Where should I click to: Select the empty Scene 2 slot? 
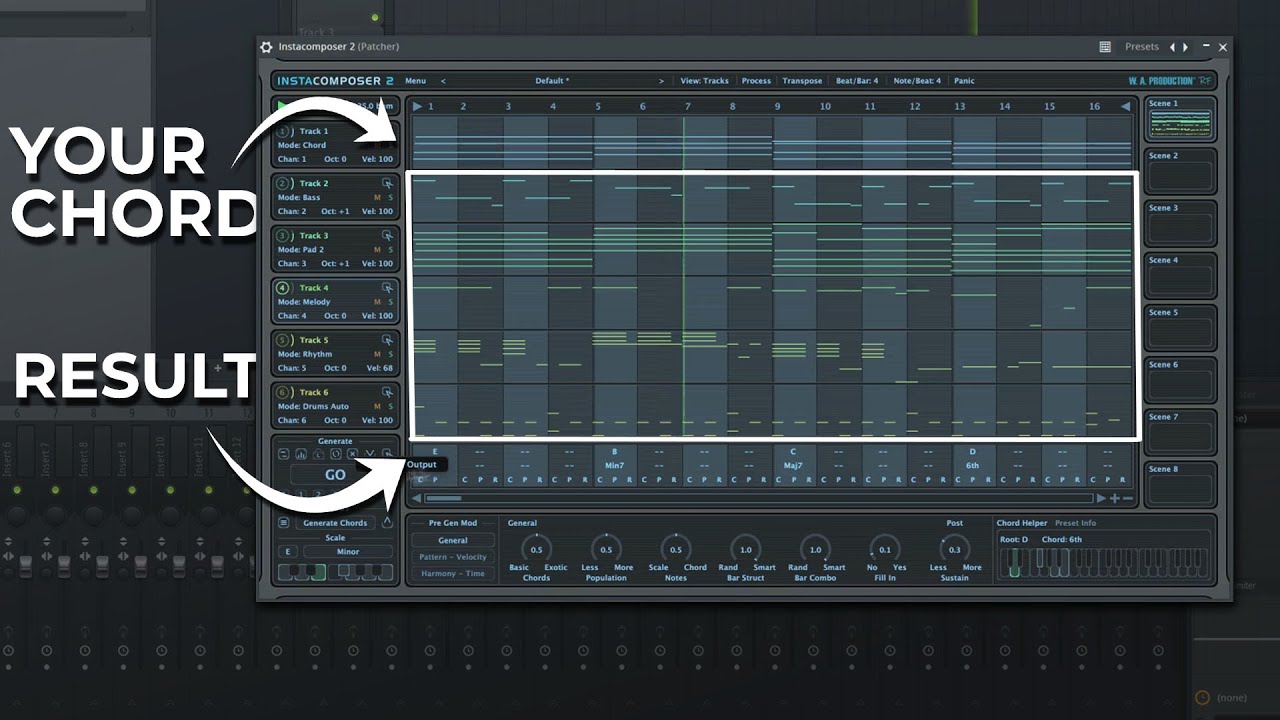coord(1180,172)
